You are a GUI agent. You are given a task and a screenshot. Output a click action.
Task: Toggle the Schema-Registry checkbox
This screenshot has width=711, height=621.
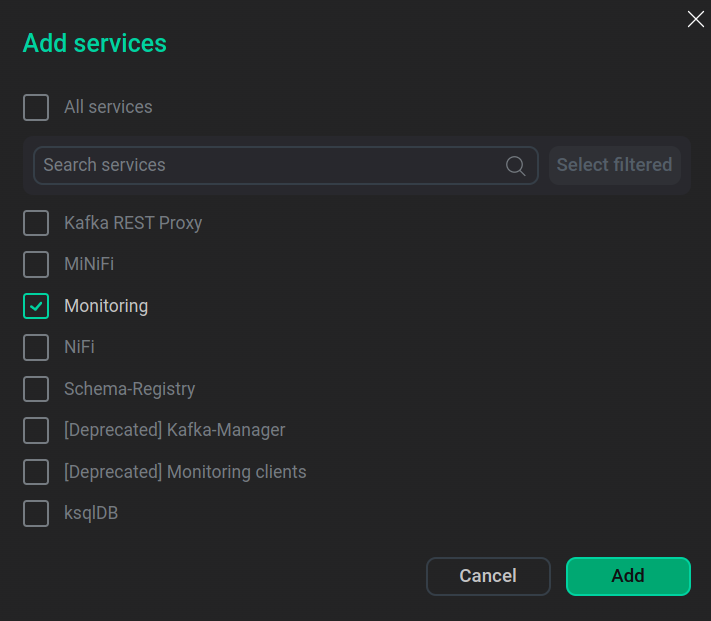(36, 389)
